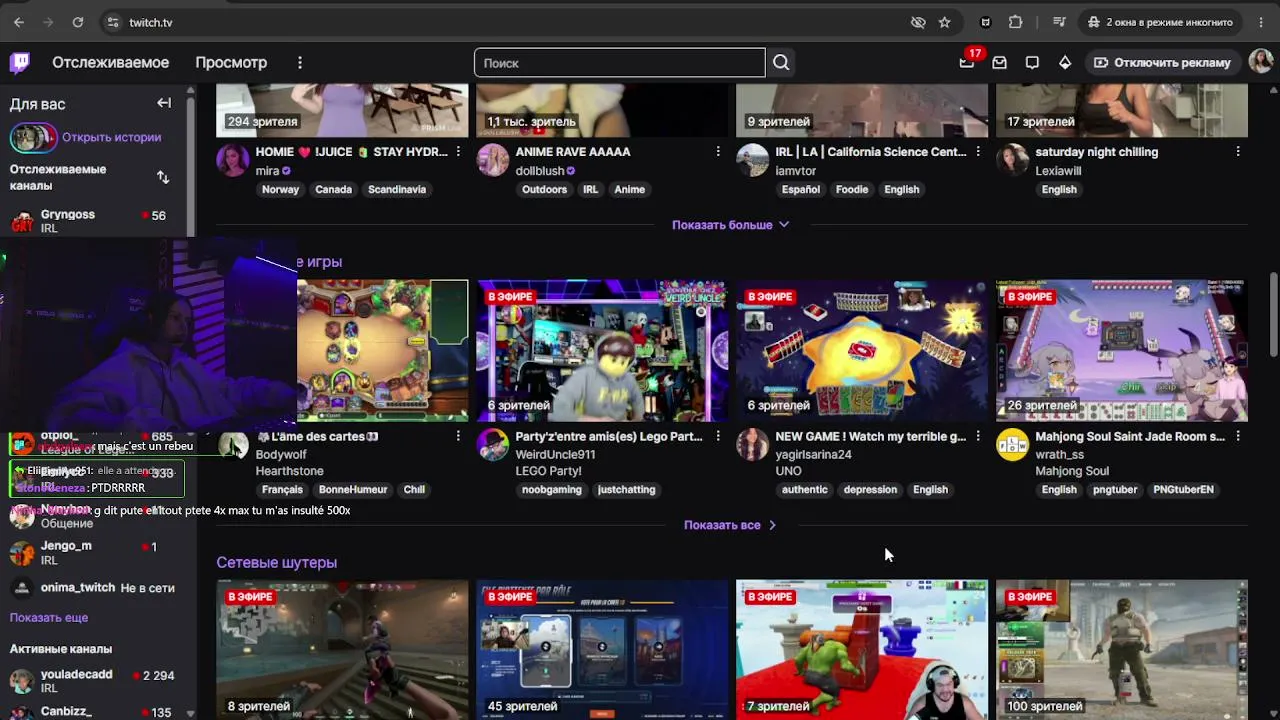This screenshot has width=1280, height=720.
Task: Open the three-dot menu next to Просмотр
Action: tap(300, 63)
